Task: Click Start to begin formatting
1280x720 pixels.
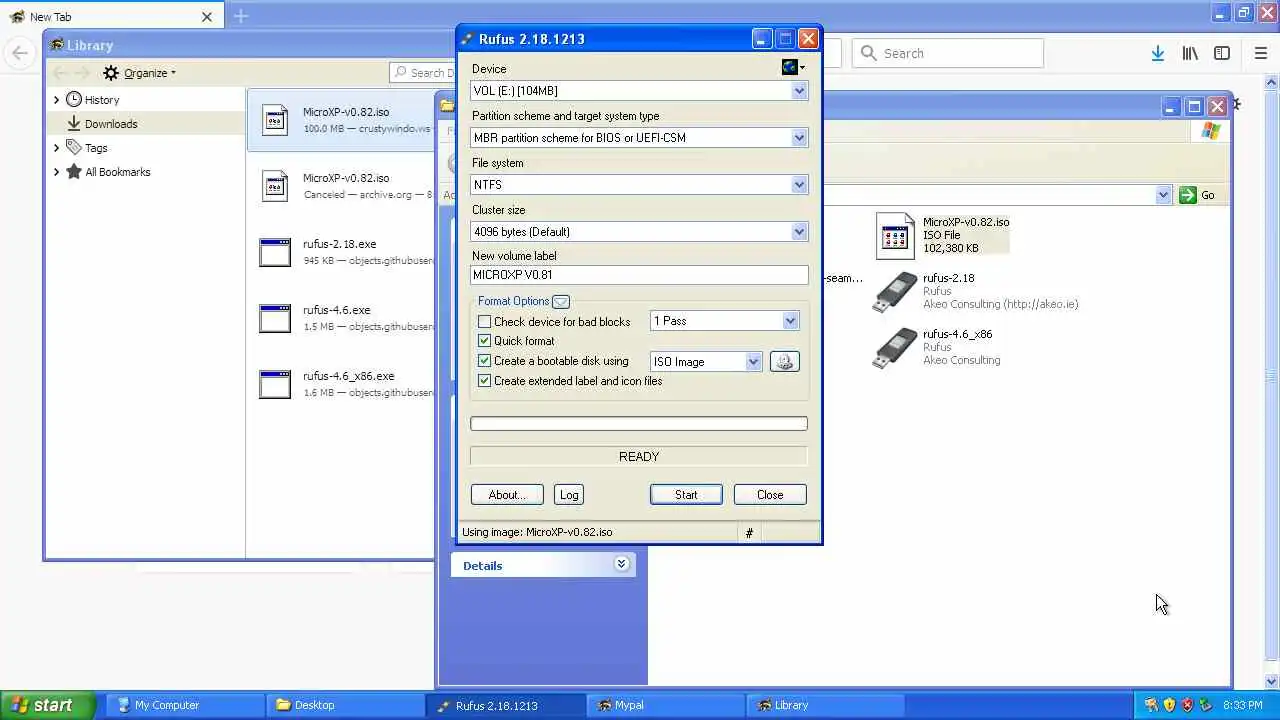Action: tap(686, 495)
